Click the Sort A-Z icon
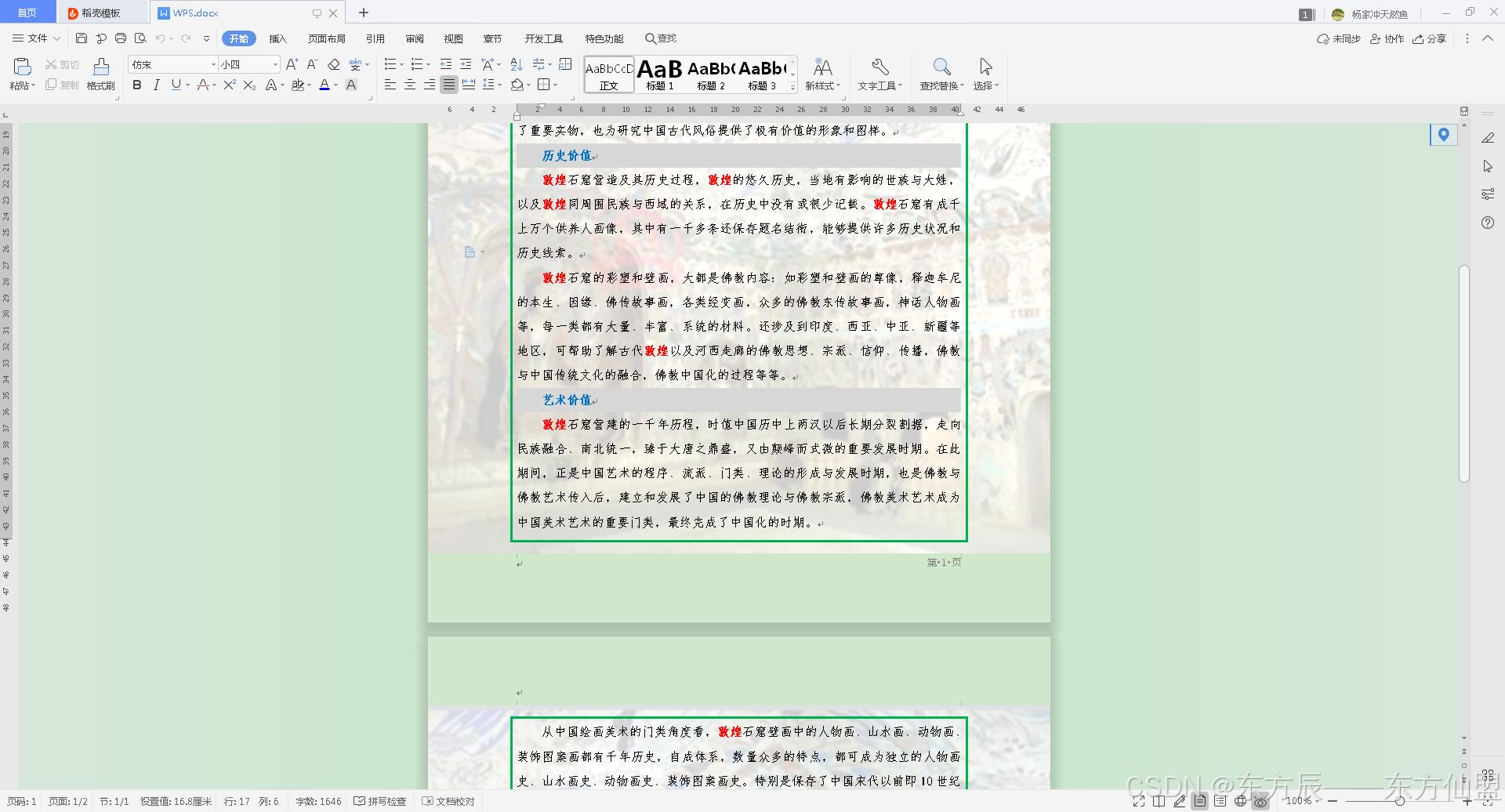The width and height of the screenshot is (1505, 812). pyautogui.click(x=517, y=64)
